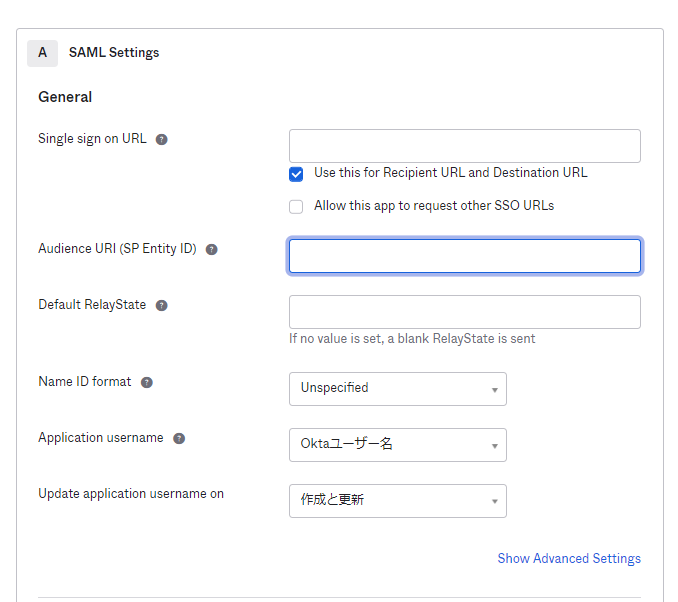Click the section A badge
This screenshot has width=678, height=602.
point(42,53)
